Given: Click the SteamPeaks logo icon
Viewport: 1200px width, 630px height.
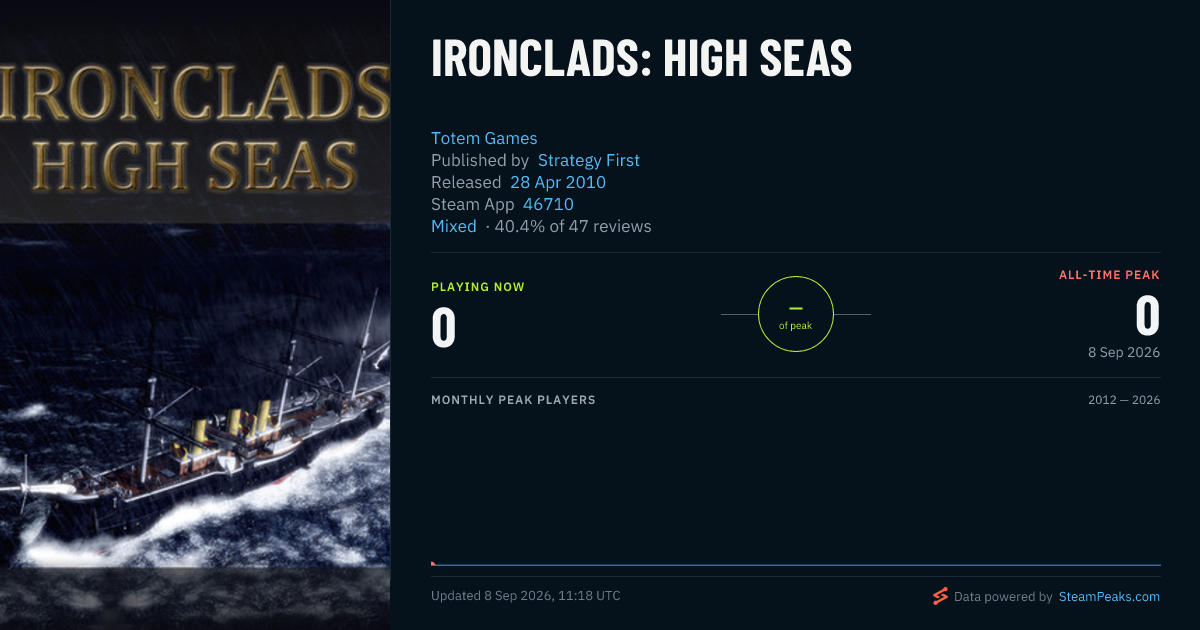Looking at the screenshot, I should tap(940, 596).
